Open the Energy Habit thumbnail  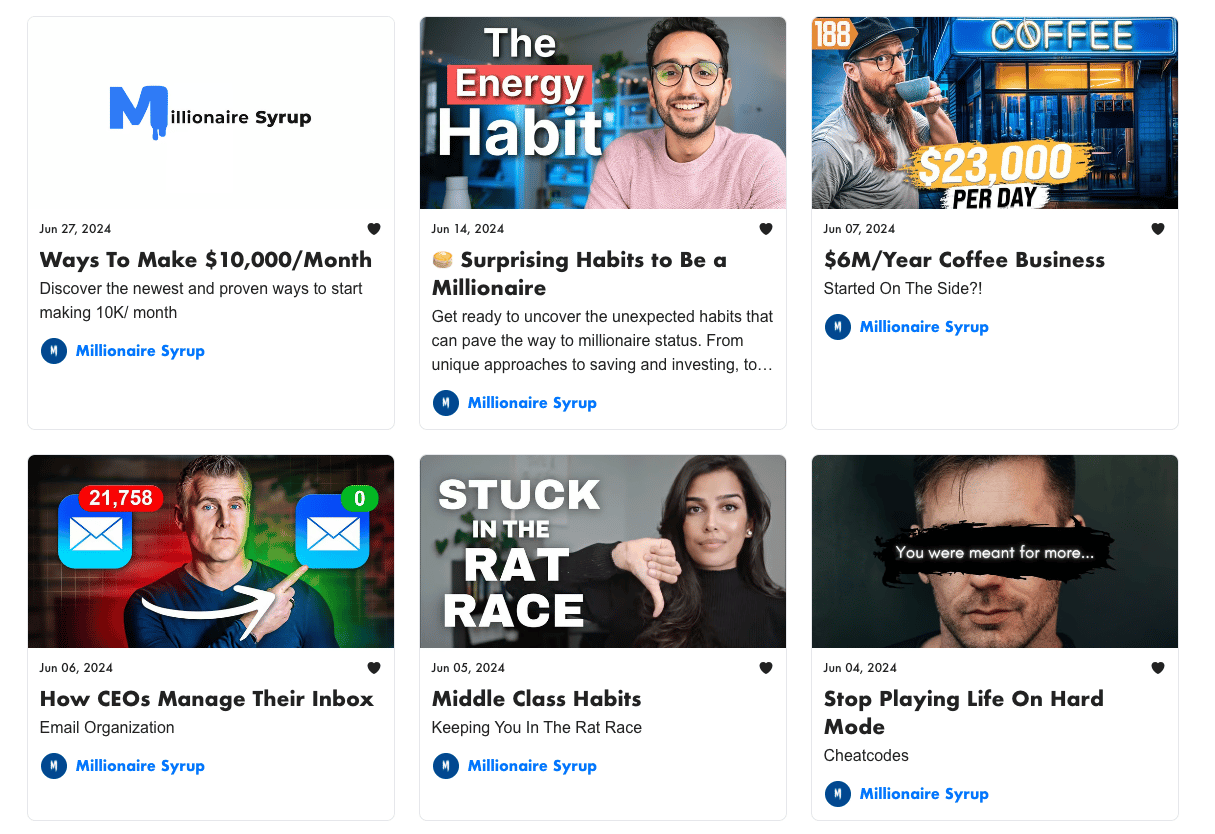603,113
